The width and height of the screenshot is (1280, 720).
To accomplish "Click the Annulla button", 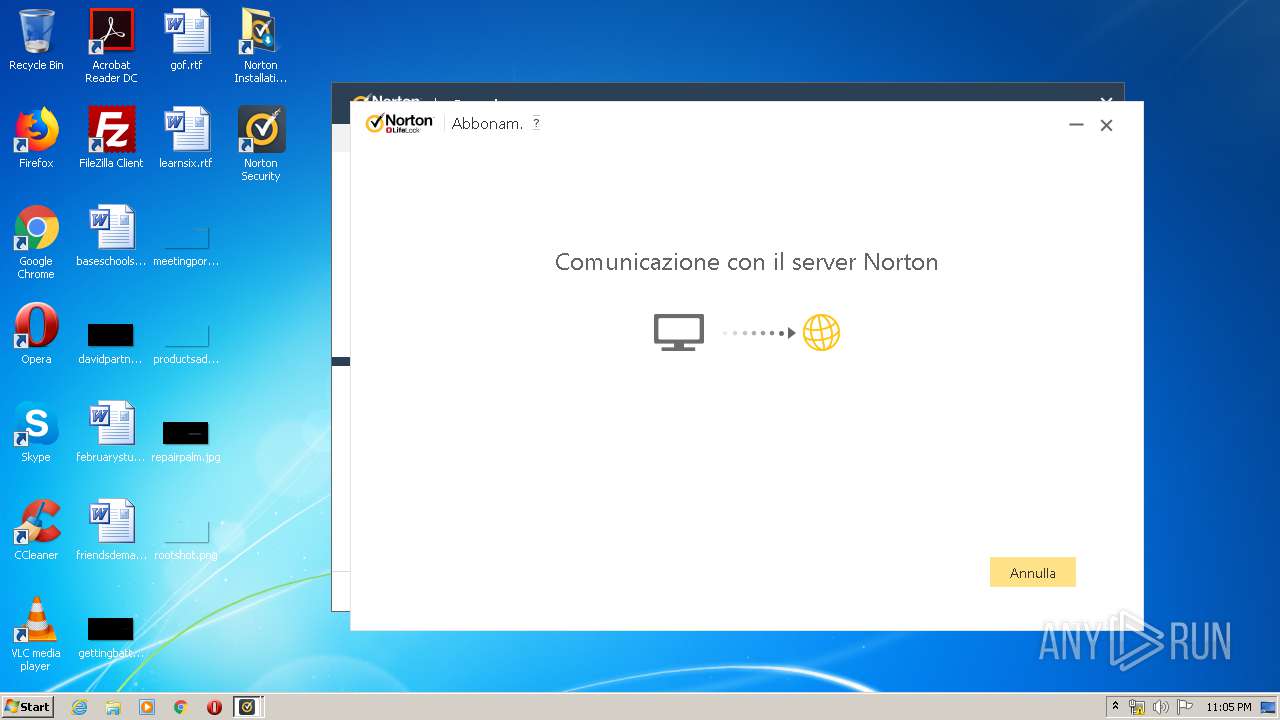I will 1032,572.
